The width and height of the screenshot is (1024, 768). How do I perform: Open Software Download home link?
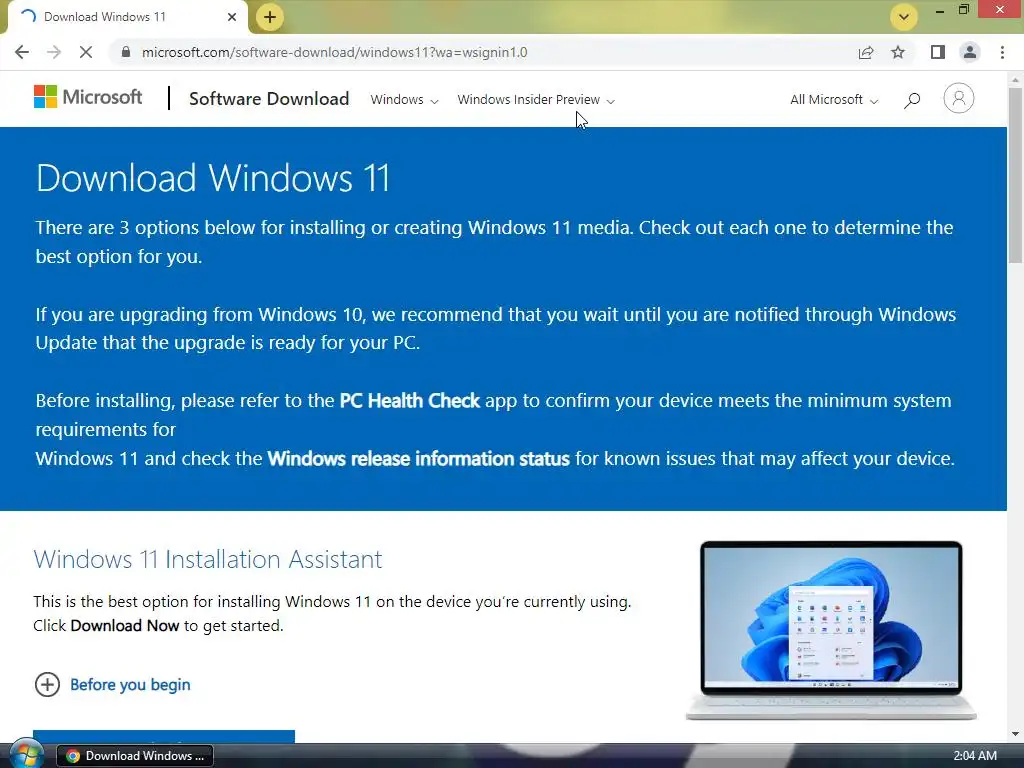(269, 99)
